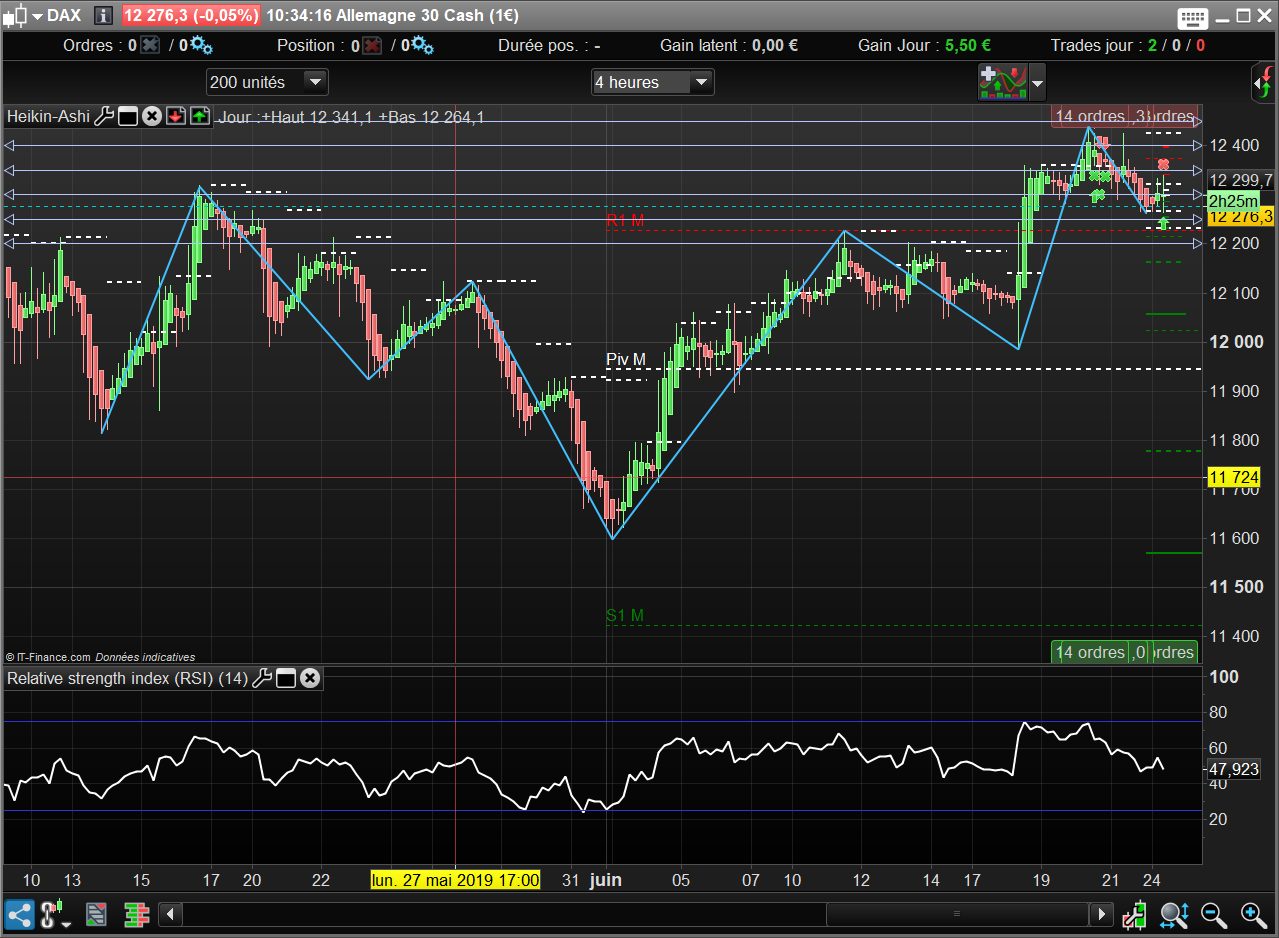Open the 4 heures timeframe dropdown
The height and width of the screenshot is (938, 1279).
(652, 82)
